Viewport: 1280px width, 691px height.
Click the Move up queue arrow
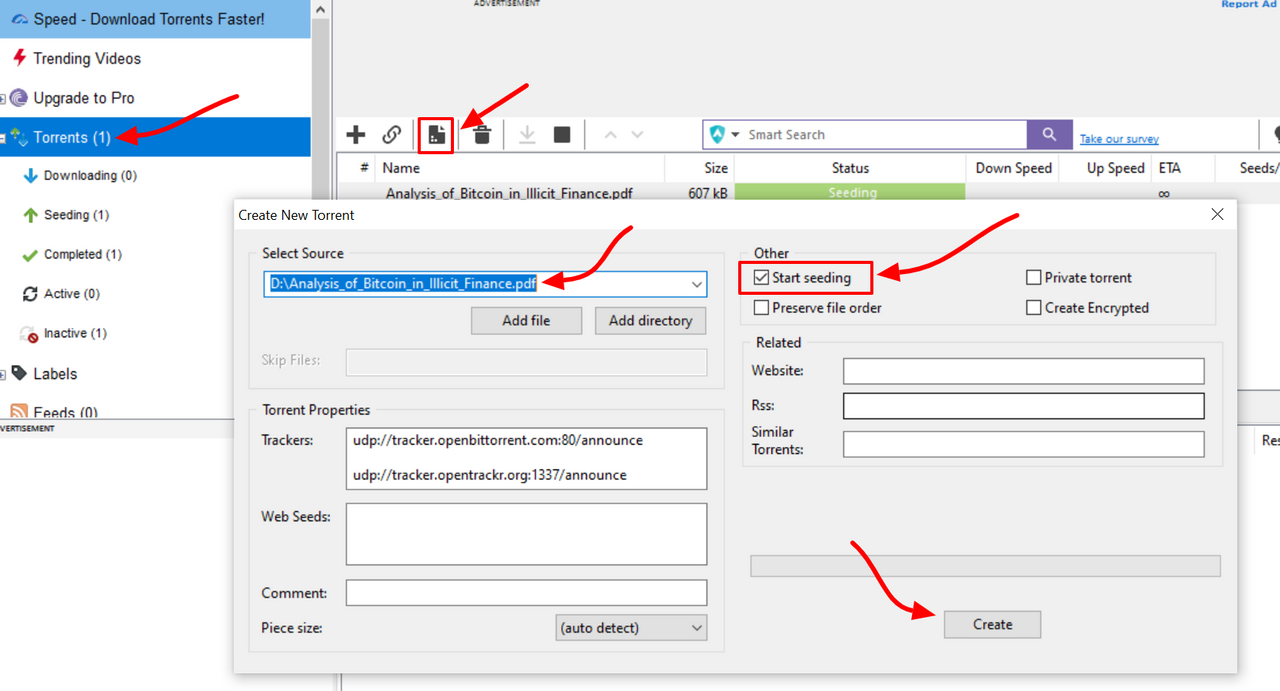[610, 134]
